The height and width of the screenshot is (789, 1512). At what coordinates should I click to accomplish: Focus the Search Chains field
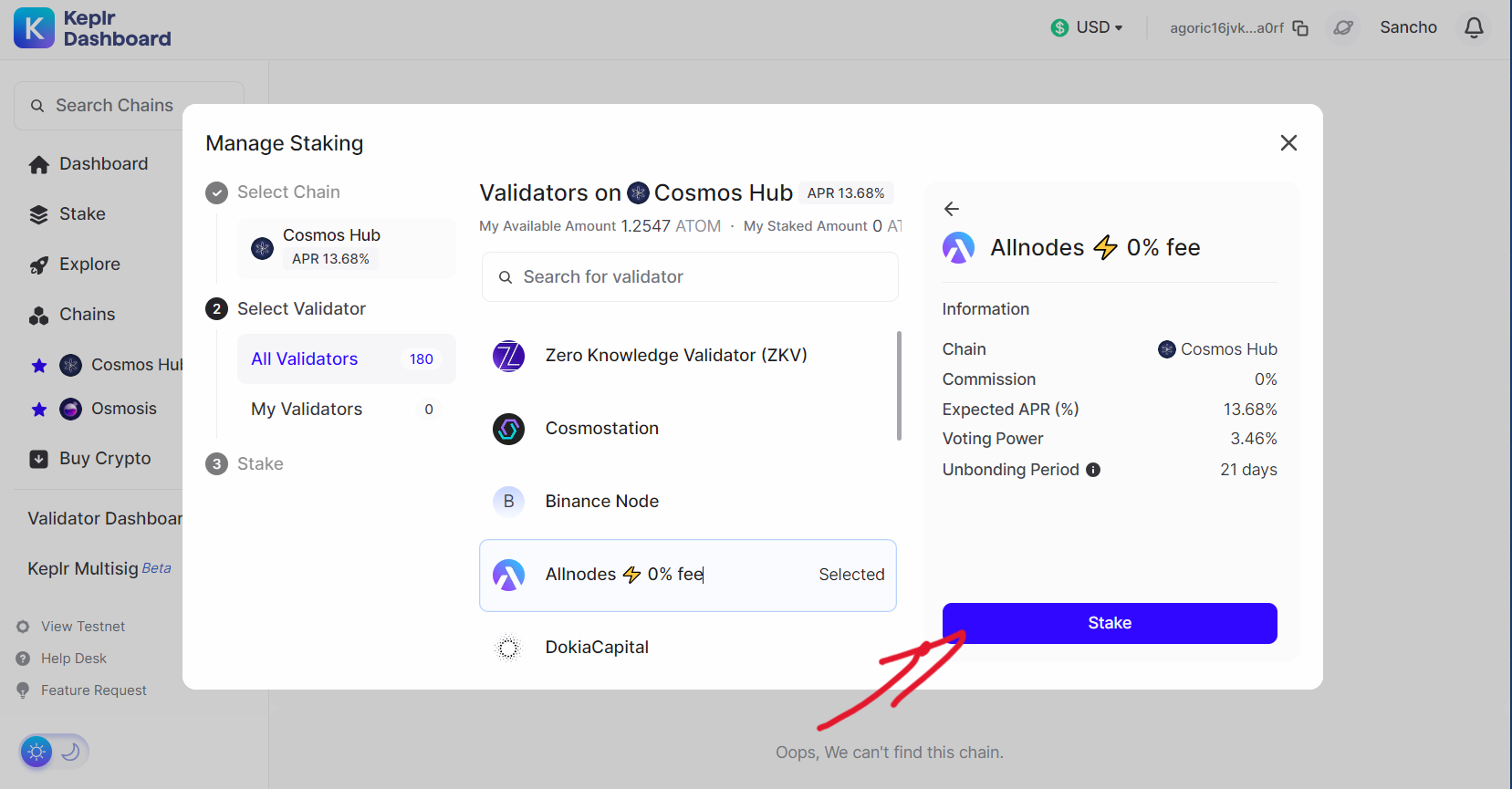[129, 106]
